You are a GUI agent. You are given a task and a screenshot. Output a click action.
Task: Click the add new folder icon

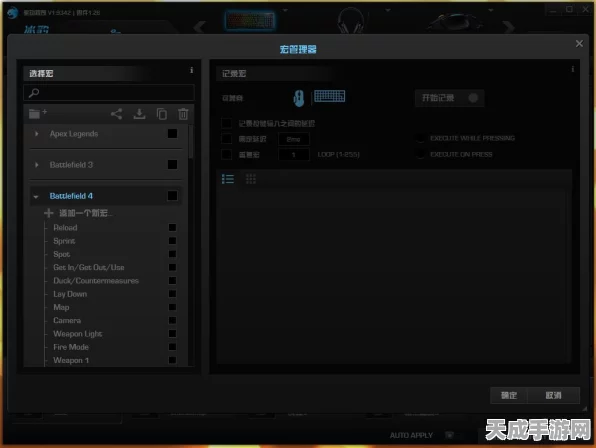[x=37, y=113]
